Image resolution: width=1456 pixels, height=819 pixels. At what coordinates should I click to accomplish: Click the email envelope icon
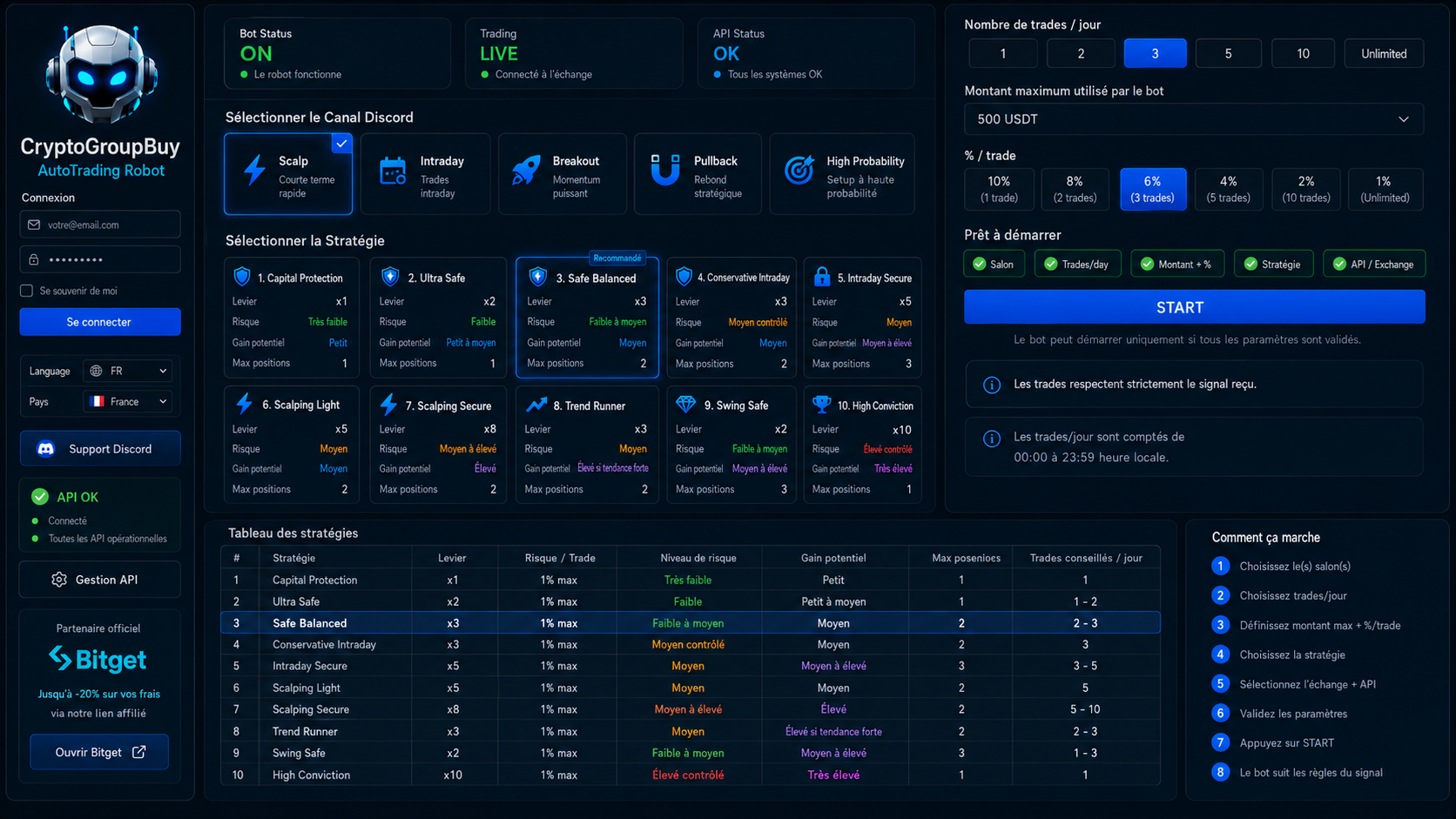coord(34,225)
